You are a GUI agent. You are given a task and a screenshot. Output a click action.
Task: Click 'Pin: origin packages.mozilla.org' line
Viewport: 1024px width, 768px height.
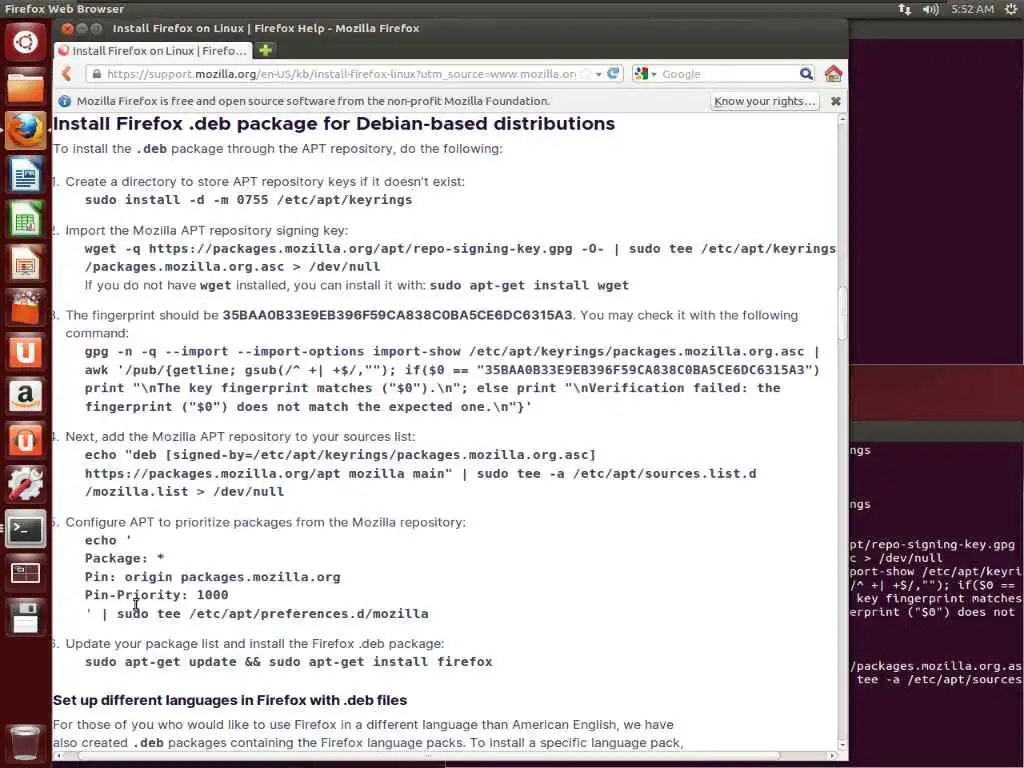coord(212,577)
